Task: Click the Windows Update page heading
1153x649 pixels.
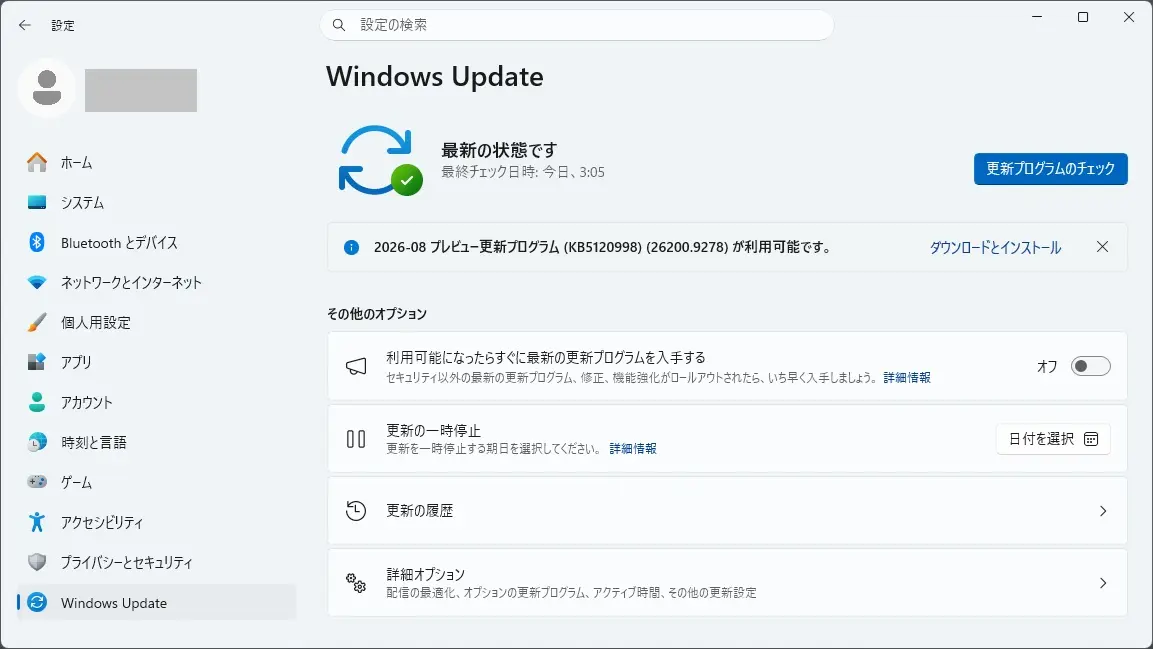Action: [435, 76]
